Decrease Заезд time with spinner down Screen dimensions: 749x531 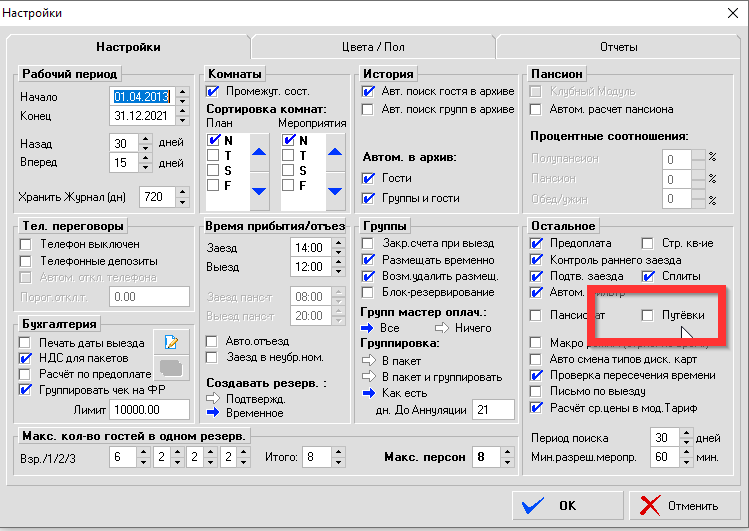click(334, 252)
